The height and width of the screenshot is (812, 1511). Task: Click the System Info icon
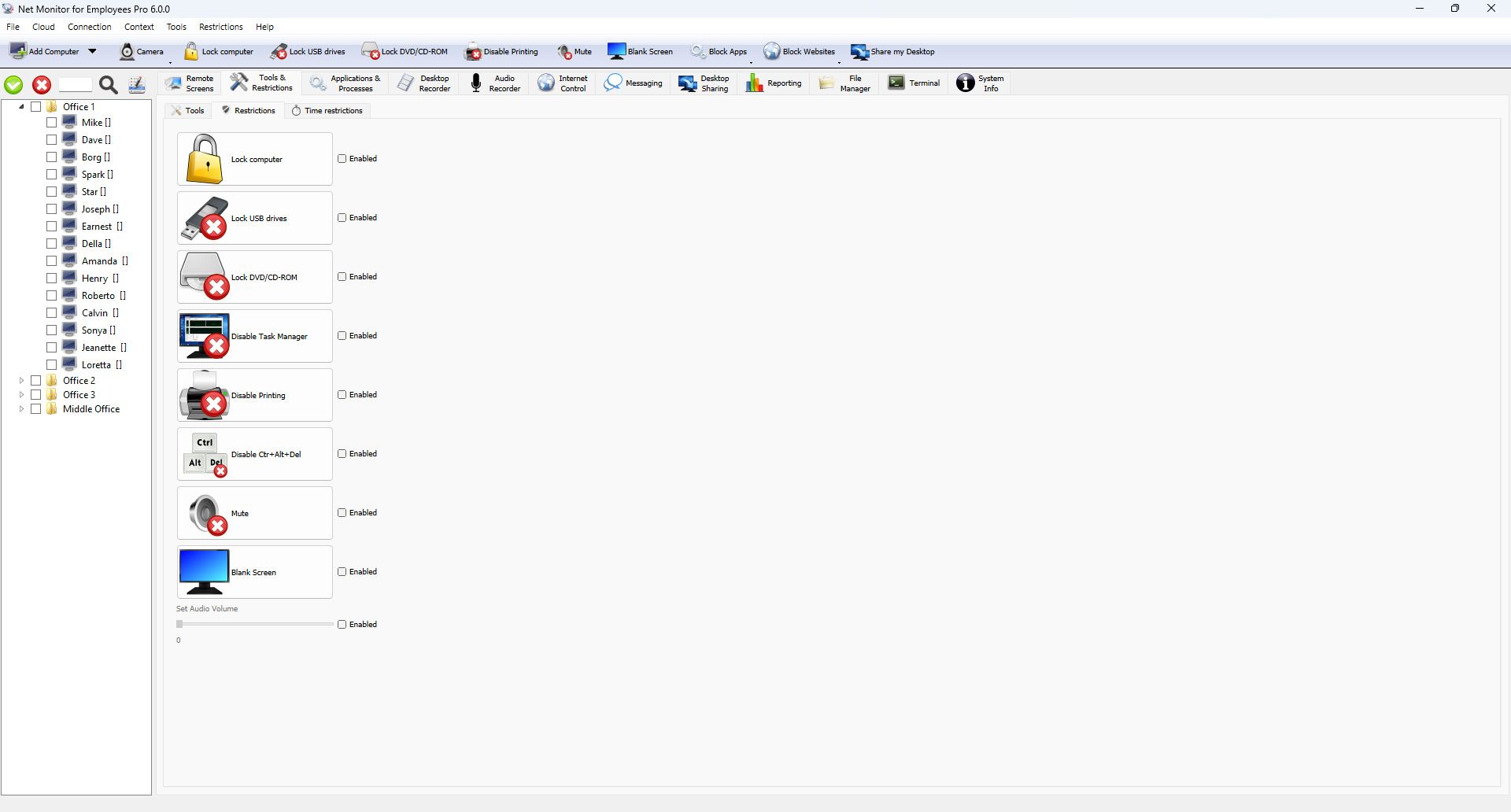966,83
